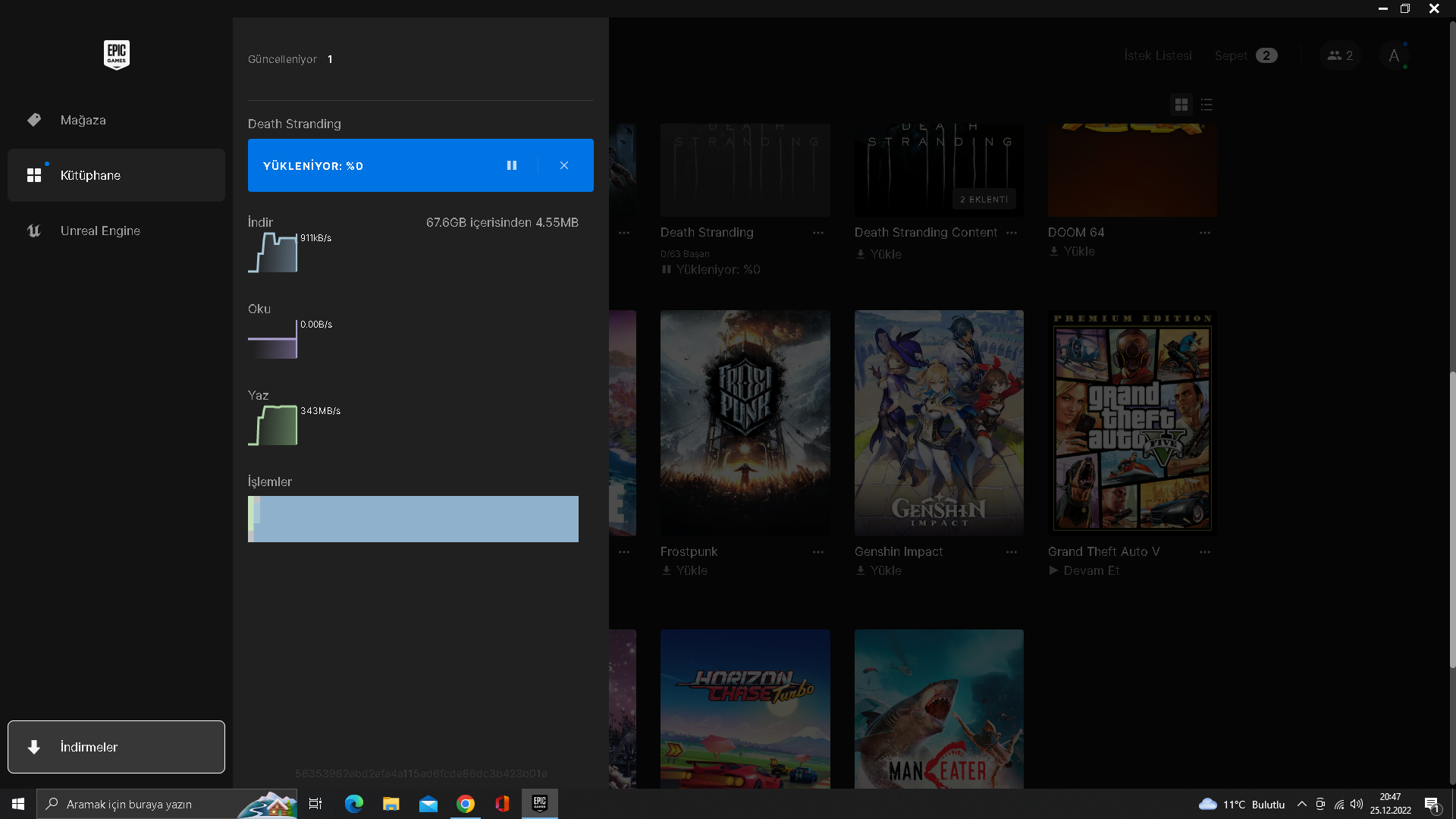
Task: Switch library to list view
Action: 1207,105
